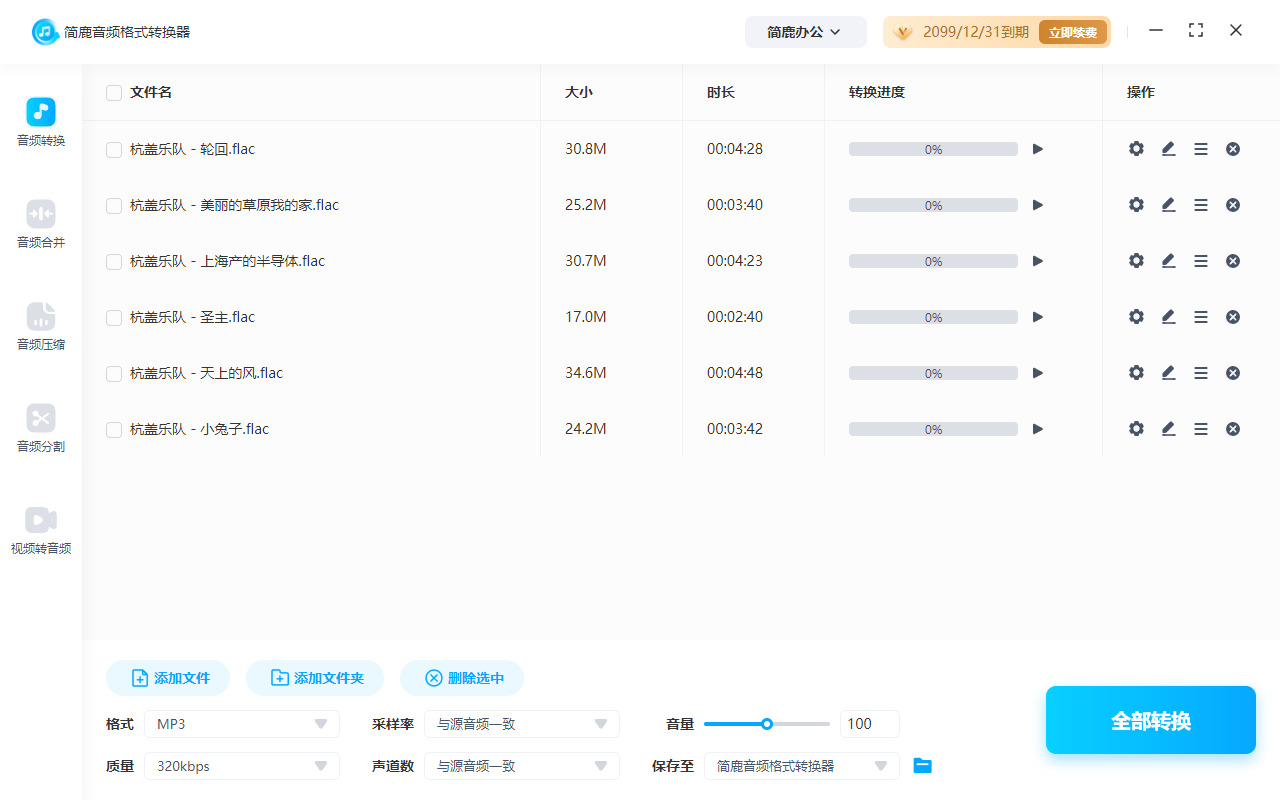Select the checkbox beside 天上的风.flac
This screenshot has height=800, width=1280.
113,372
